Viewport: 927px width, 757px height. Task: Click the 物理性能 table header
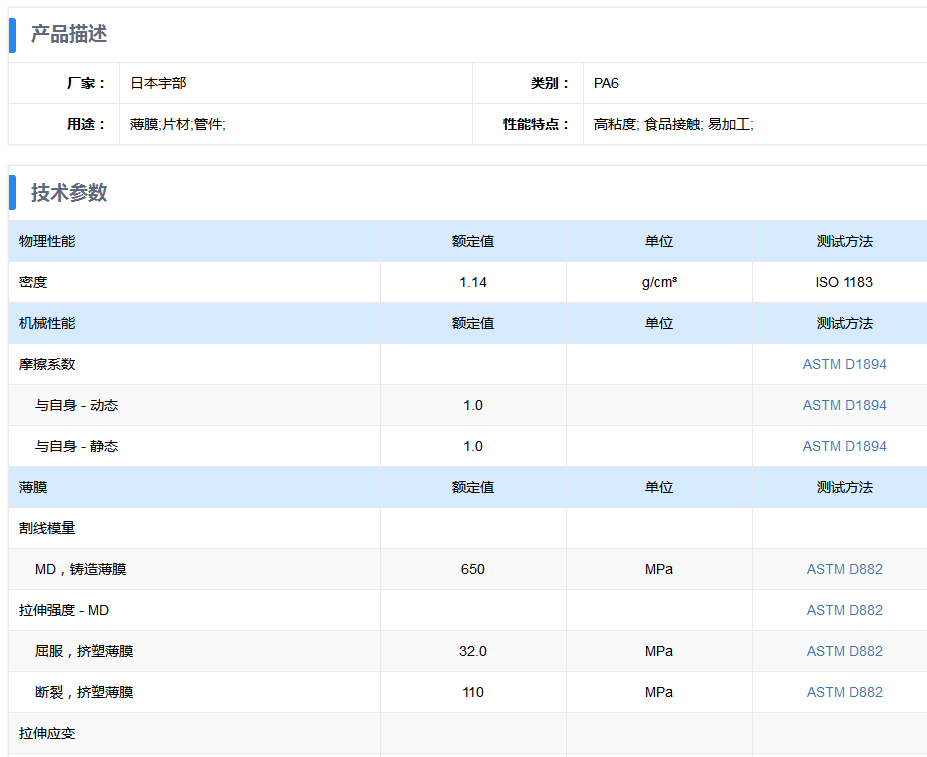pyautogui.click(x=47, y=241)
